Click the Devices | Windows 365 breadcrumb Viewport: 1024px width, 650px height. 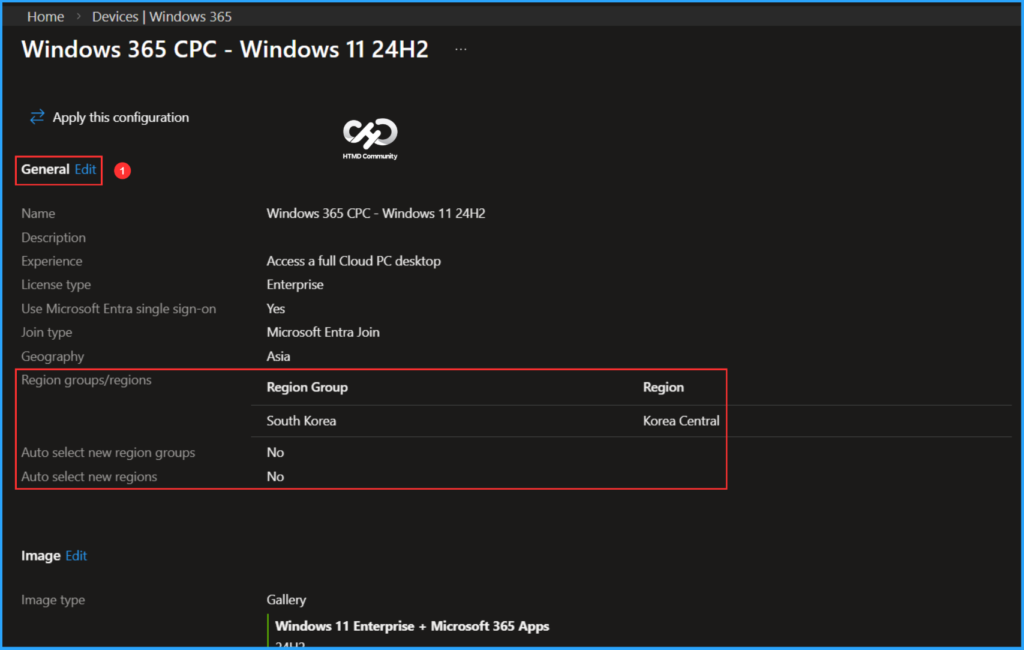click(x=161, y=16)
